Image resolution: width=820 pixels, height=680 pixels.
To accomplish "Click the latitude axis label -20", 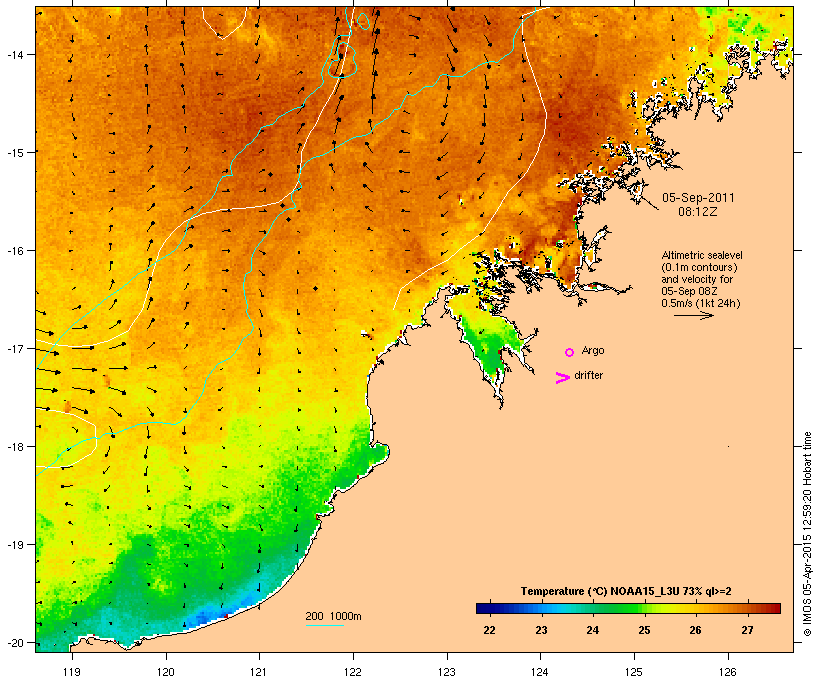I will pyautogui.click(x=15, y=643).
